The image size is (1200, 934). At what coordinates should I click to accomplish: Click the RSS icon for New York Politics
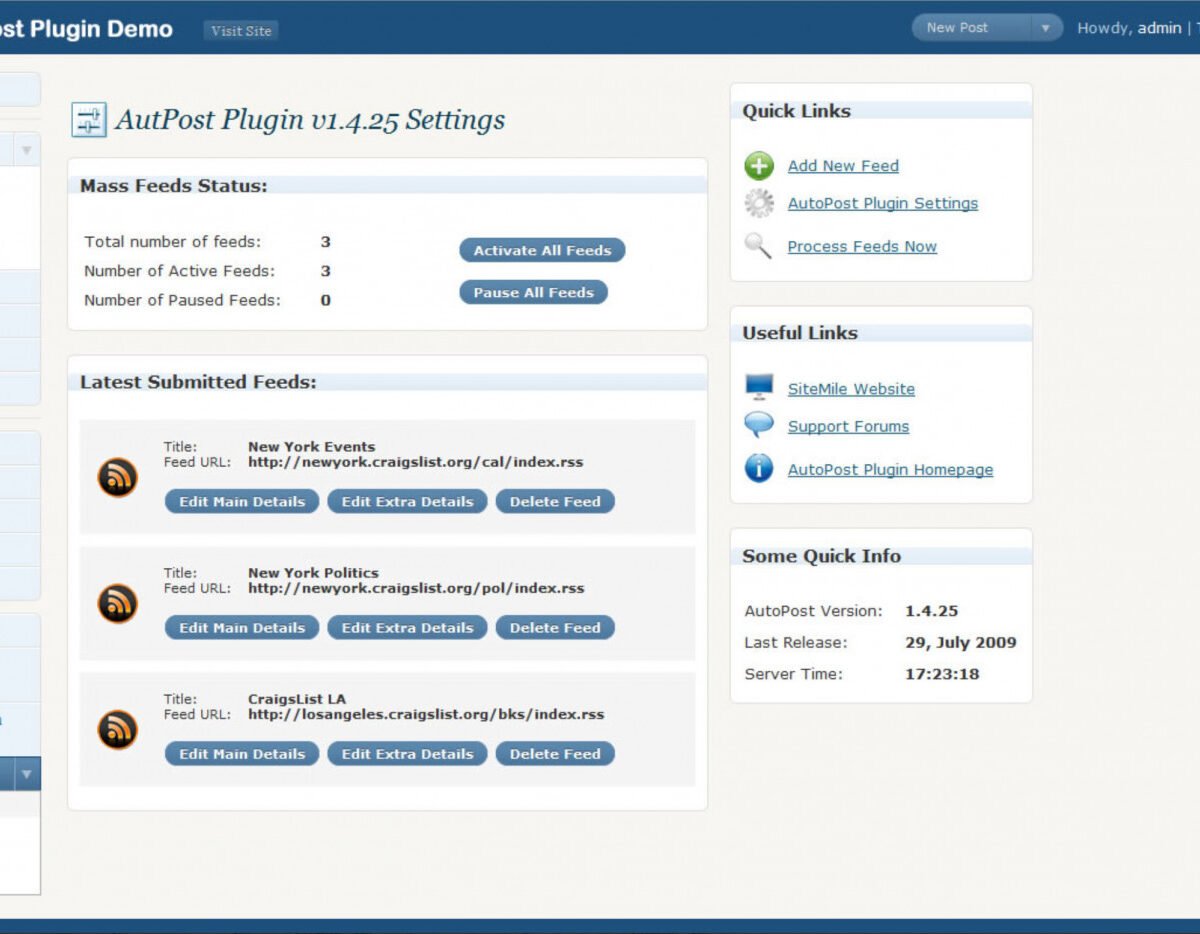tap(117, 603)
